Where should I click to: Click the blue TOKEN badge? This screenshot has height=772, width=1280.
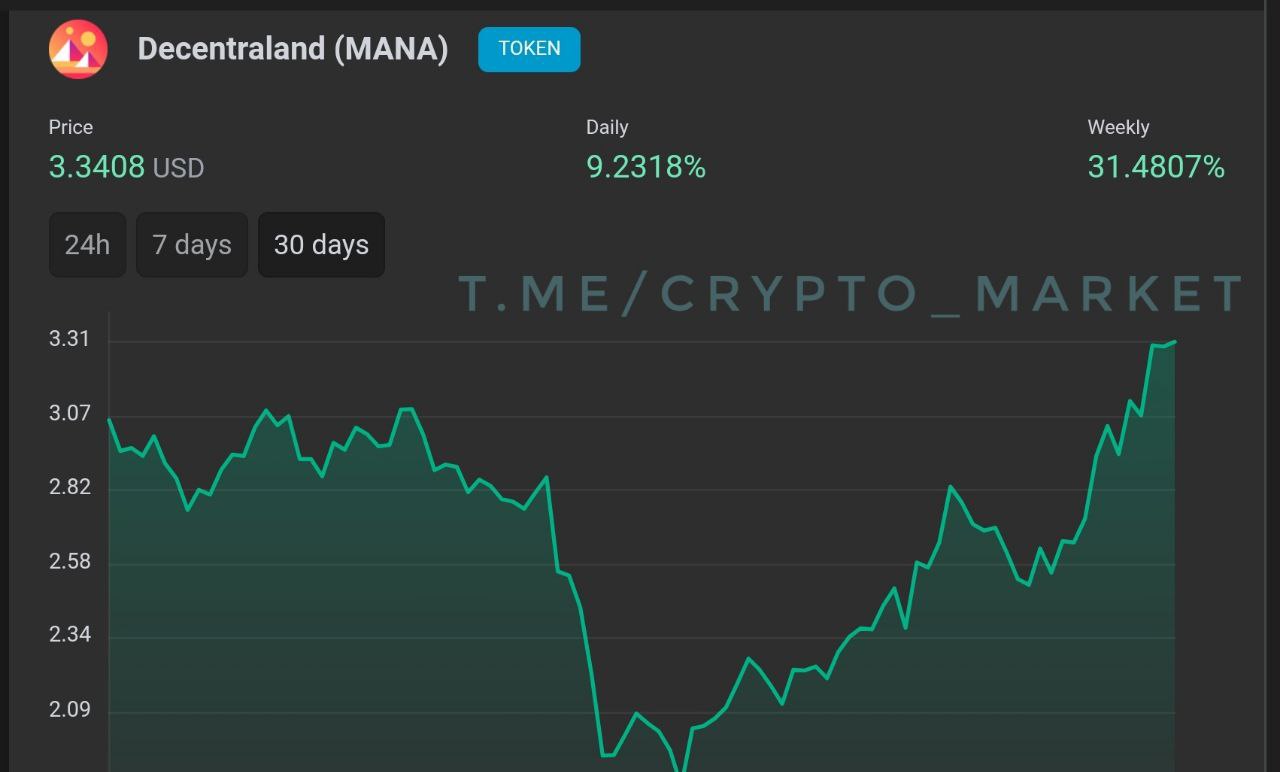(529, 49)
